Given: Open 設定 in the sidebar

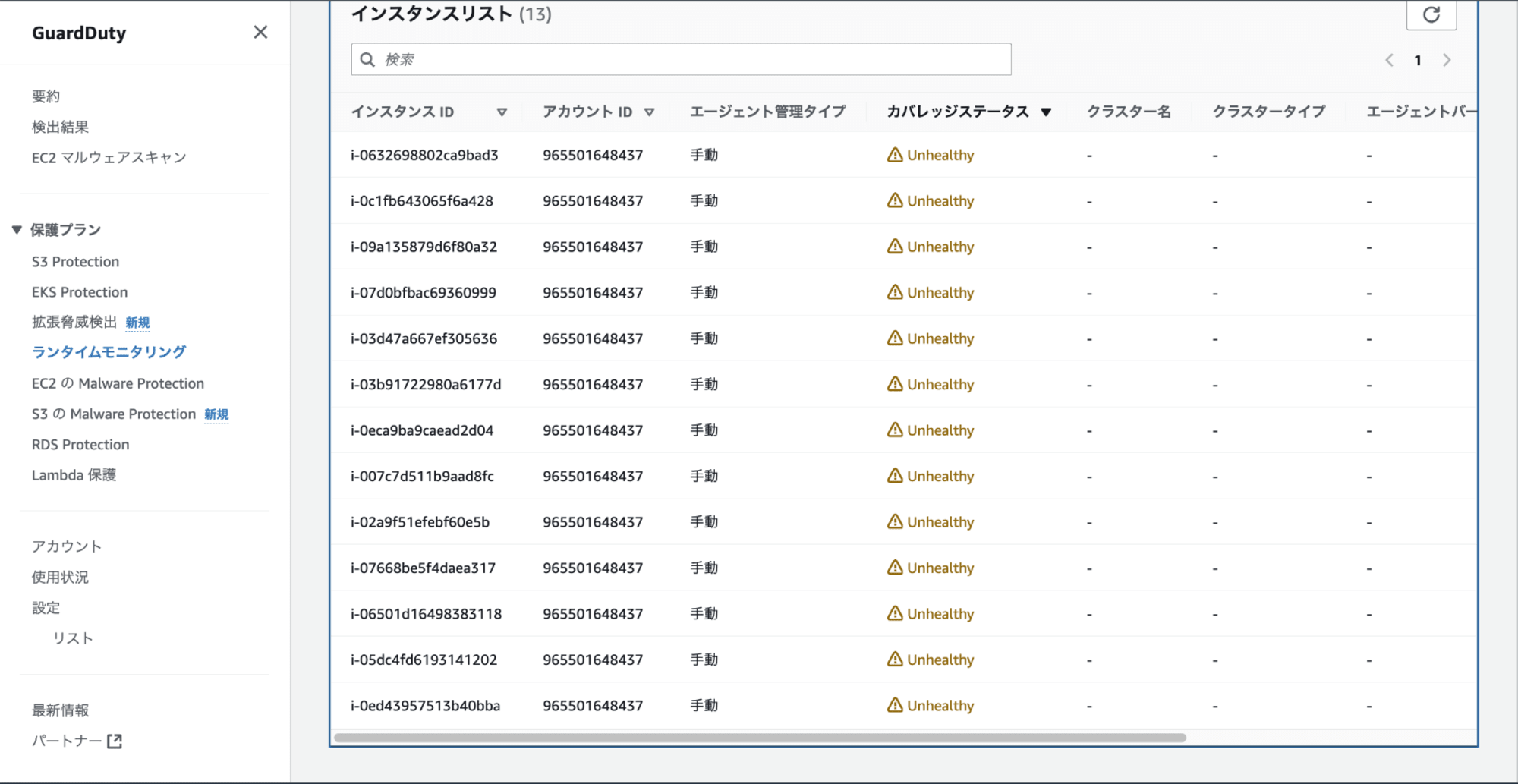Looking at the screenshot, I should click(46, 607).
